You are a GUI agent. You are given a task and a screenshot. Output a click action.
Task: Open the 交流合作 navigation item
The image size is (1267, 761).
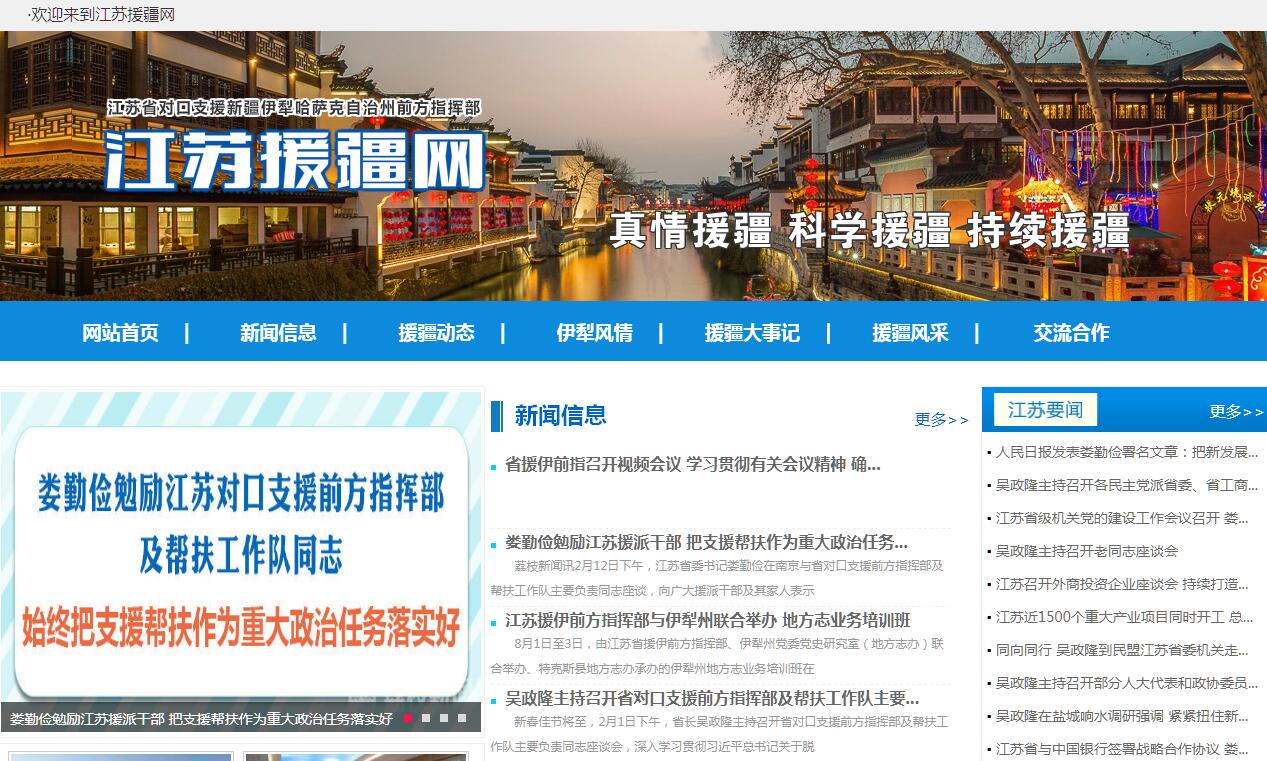pyautogui.click(x=1071, y=333)
